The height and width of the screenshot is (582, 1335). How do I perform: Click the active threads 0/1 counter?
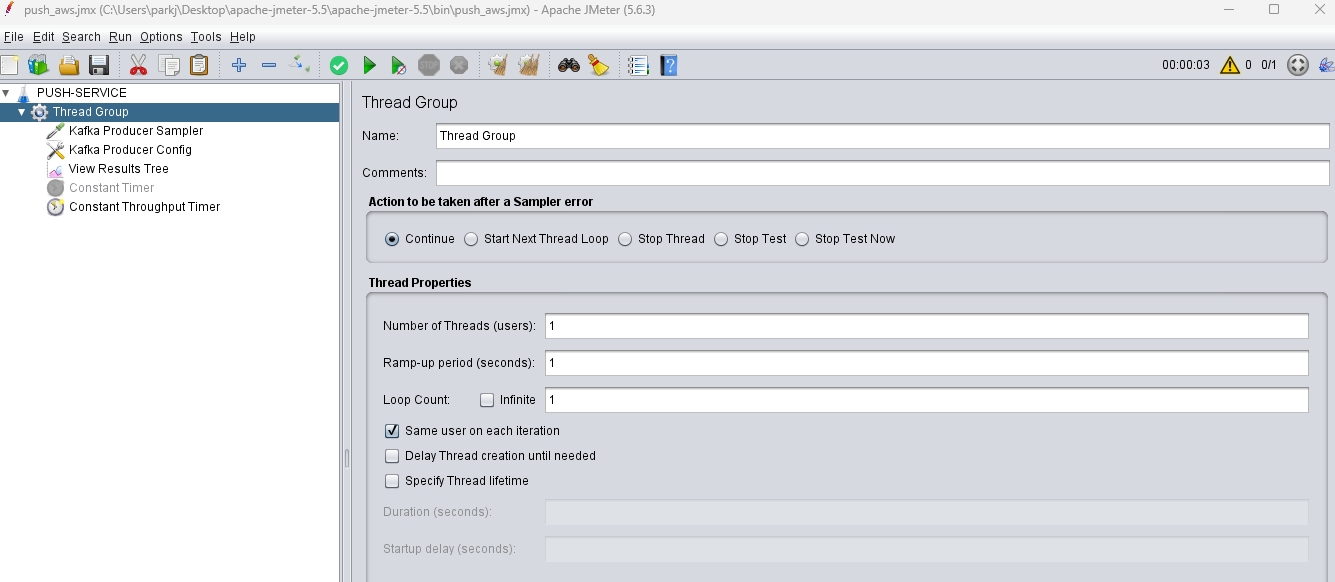click(x=1269, y=65)
